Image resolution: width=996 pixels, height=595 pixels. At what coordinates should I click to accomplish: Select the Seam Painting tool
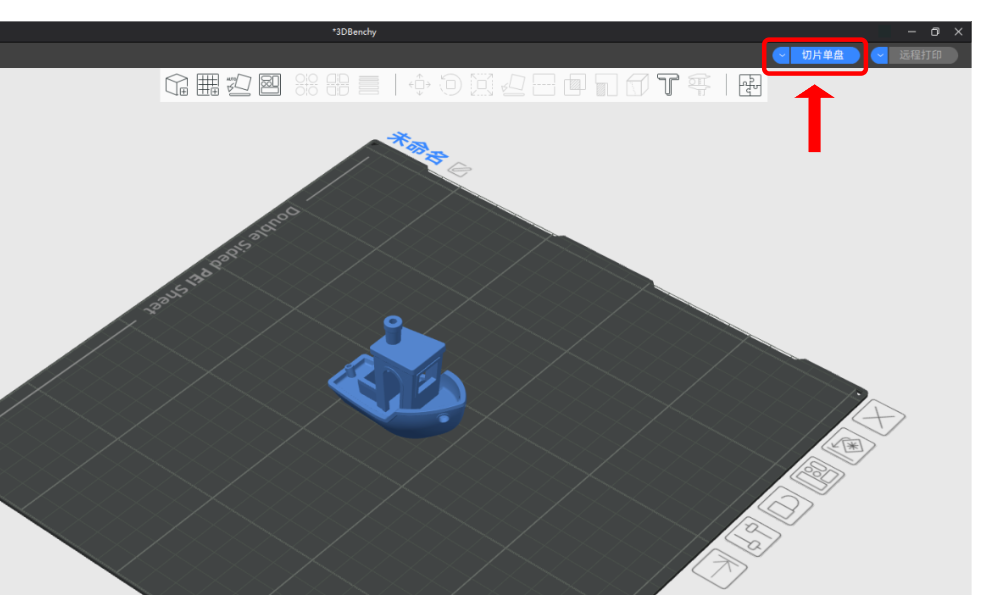click(637, 84)
